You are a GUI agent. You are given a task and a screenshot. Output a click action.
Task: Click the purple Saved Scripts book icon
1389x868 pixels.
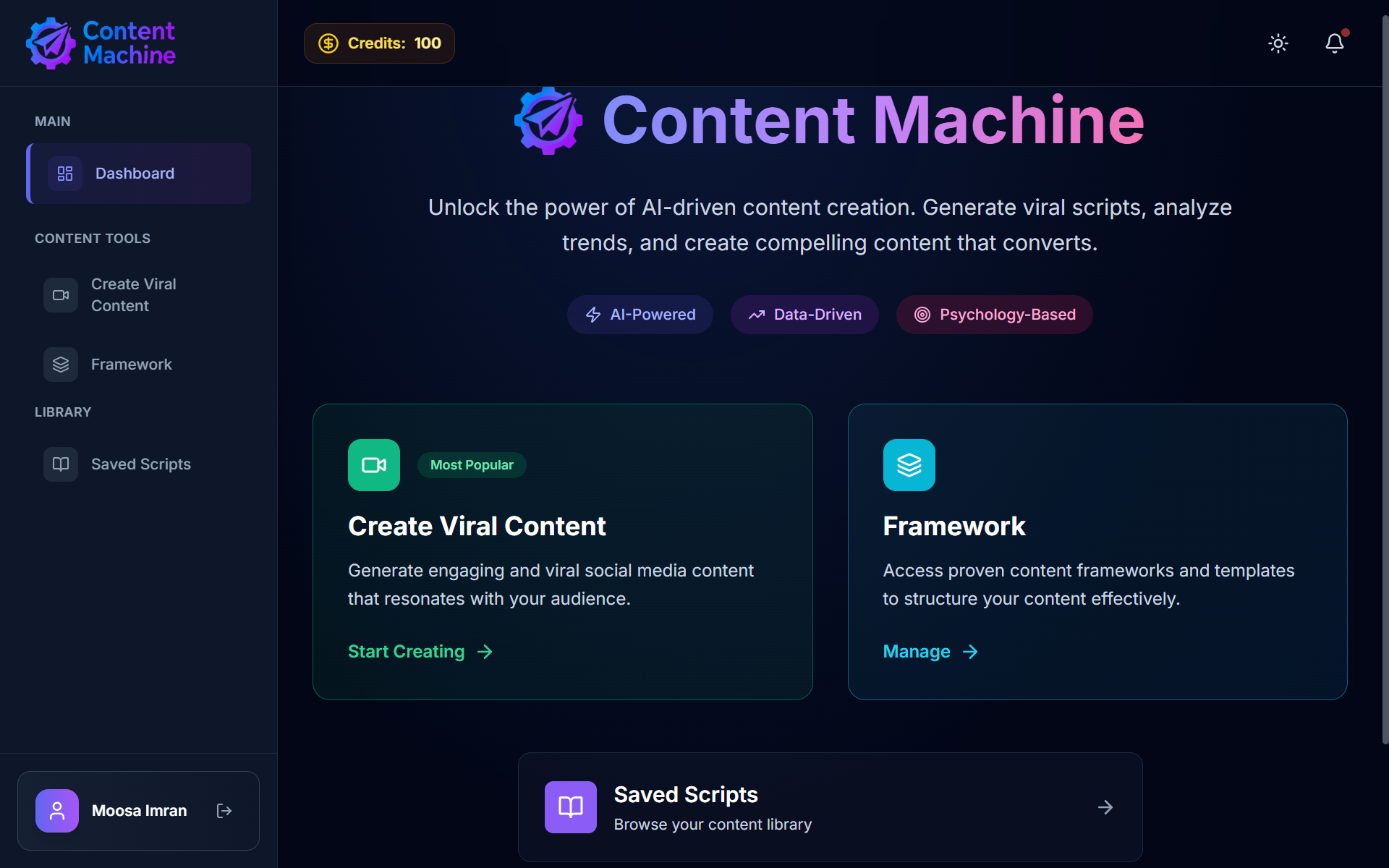[x=571, y=807]
